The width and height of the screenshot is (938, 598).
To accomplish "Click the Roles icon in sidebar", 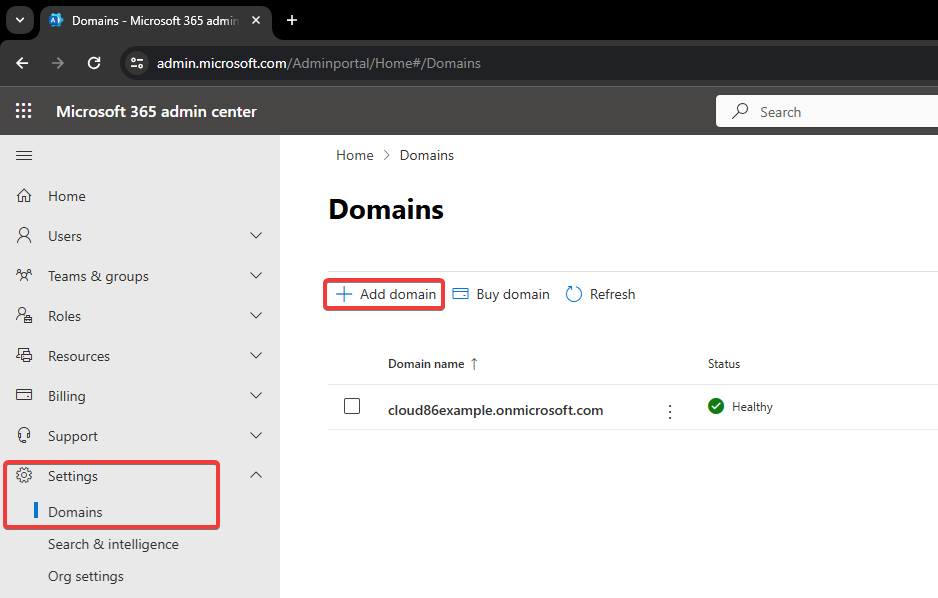I will (24, 315).
